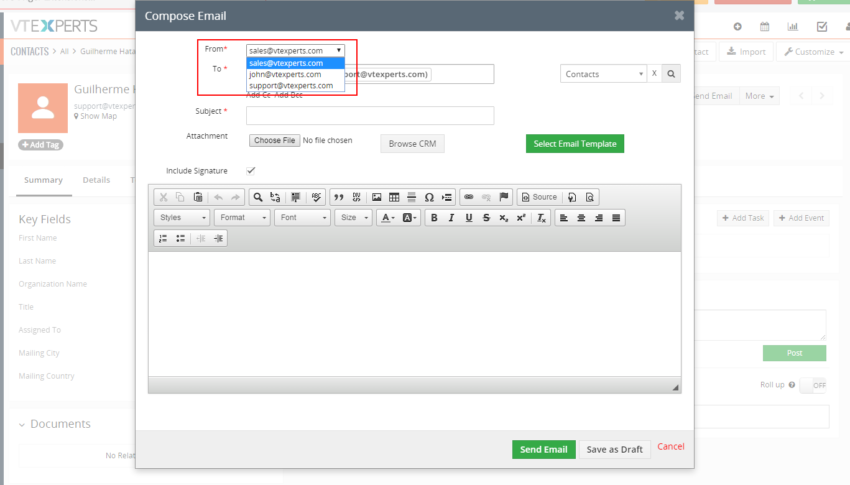The image size is (850, 485).
Task: Apply italic formatting
Action: coord(451,218)
